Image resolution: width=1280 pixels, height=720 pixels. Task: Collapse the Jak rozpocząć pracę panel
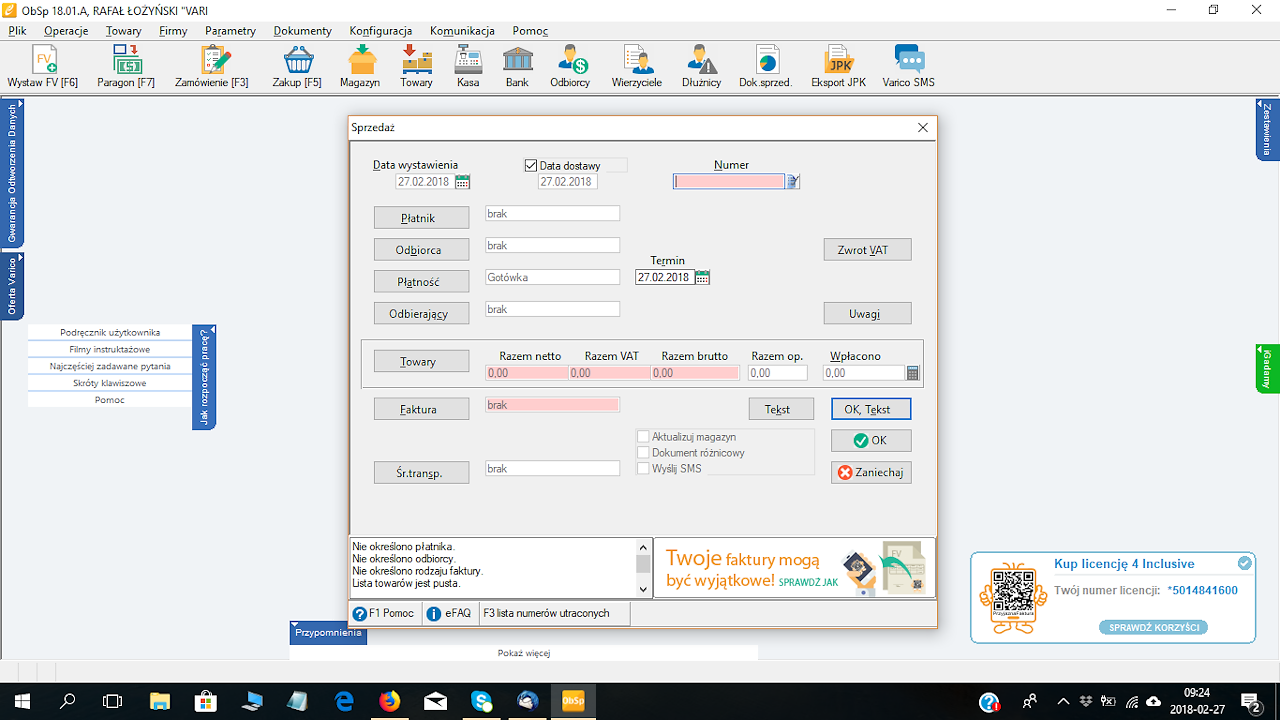click(204, 376)
